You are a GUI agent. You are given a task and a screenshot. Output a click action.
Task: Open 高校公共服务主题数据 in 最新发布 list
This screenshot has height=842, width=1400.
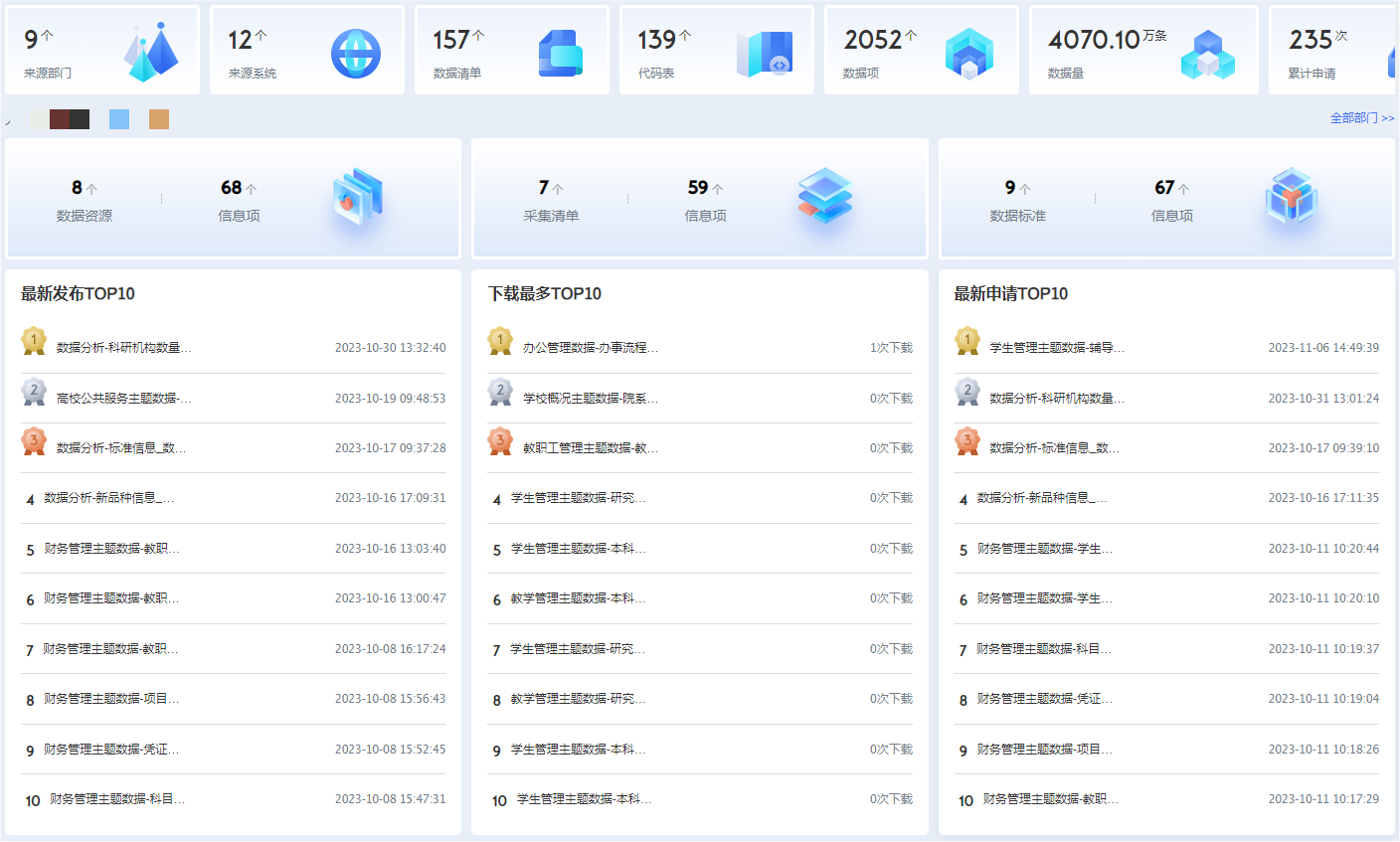[x=123, y=399]
